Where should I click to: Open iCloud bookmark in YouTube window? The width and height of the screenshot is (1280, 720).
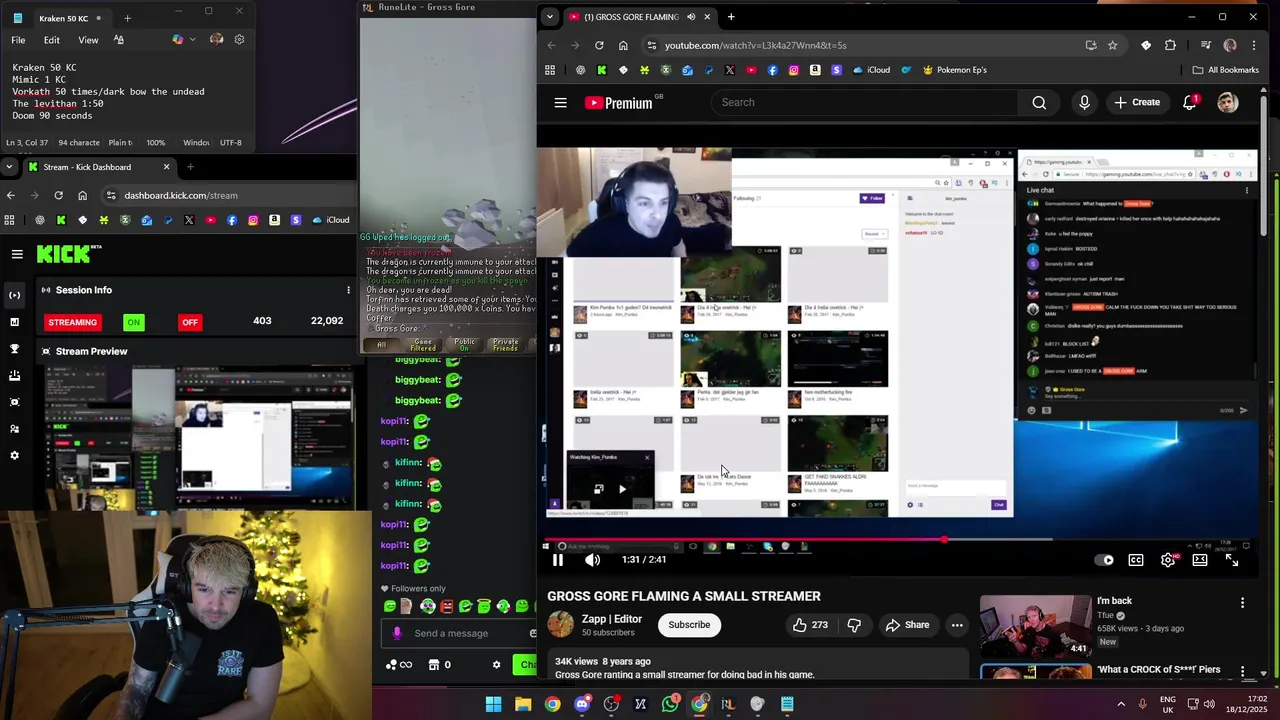pos(870,70)
